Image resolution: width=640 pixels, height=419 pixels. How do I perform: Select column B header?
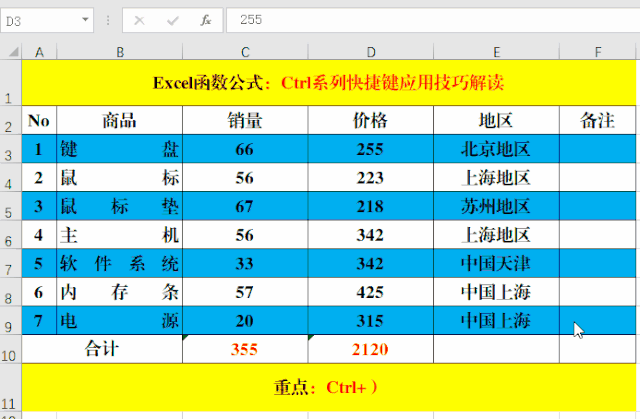coord(120,52)
